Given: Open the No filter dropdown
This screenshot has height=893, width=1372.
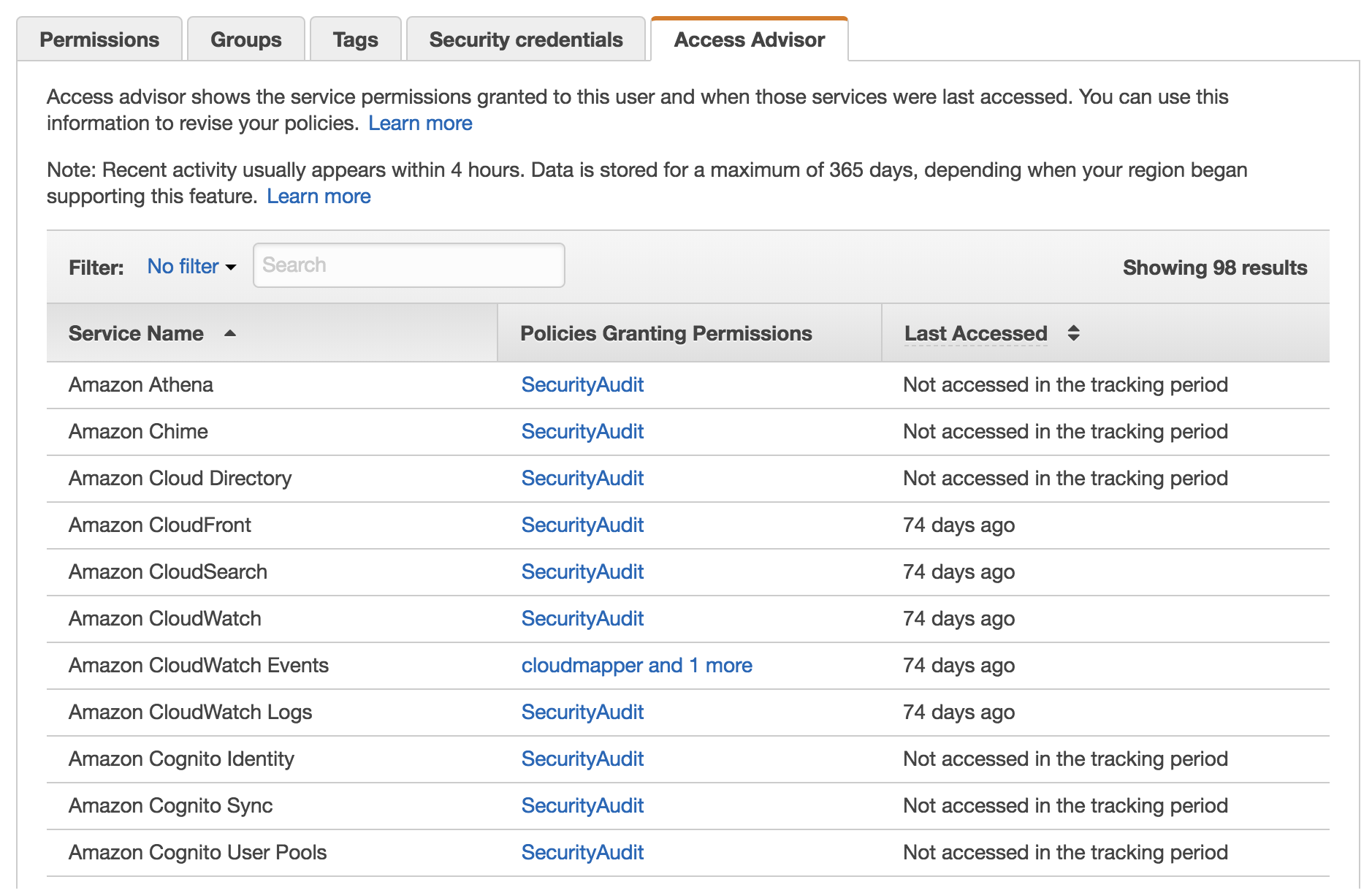Looking at the screenshot, I should 191,267.
